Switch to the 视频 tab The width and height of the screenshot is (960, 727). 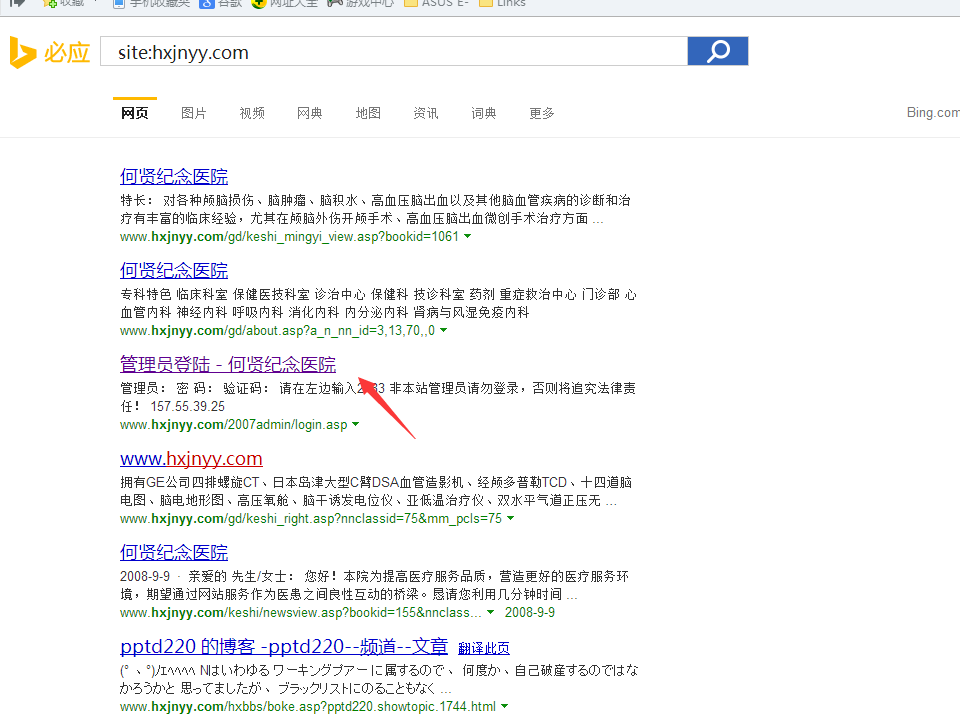pos(252,113)
